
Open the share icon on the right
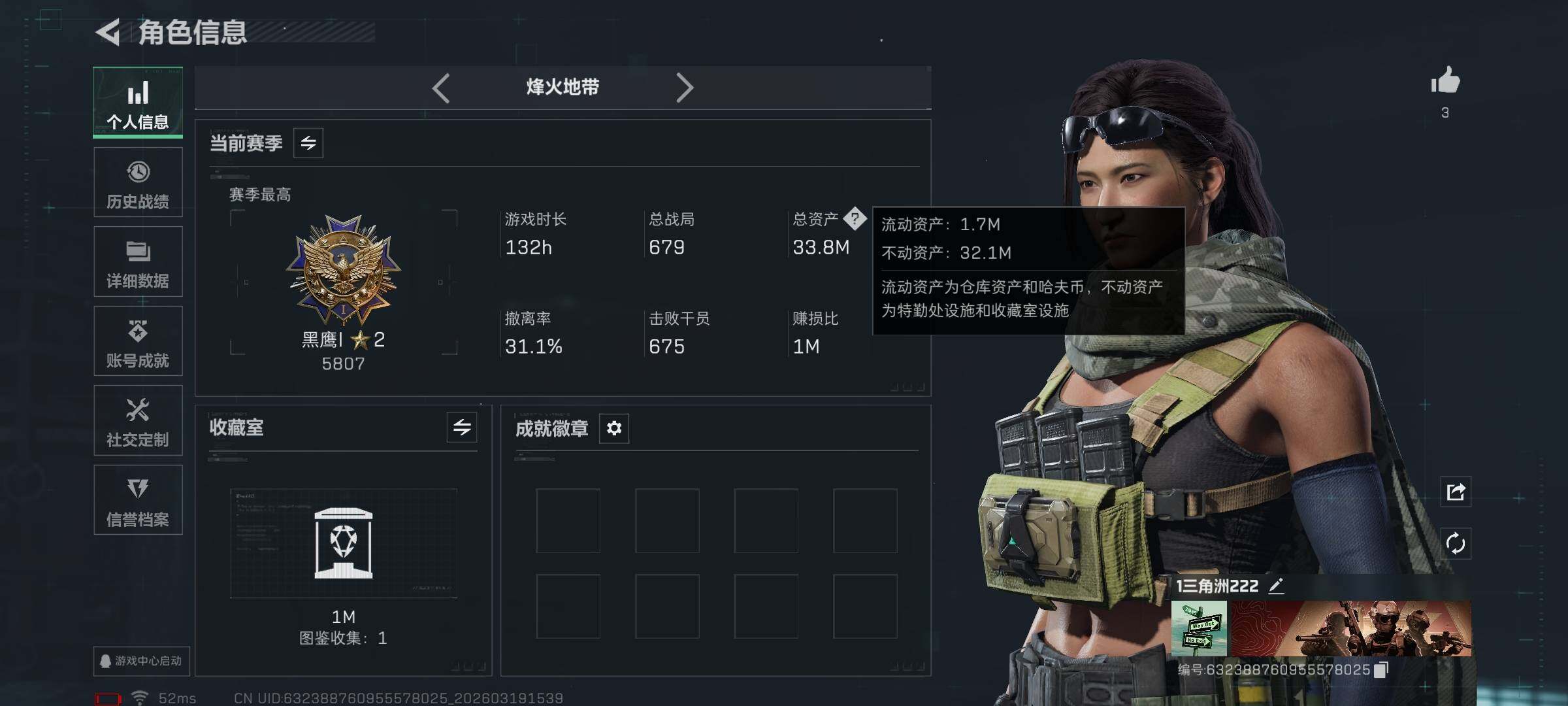[x=1456, y=492]
